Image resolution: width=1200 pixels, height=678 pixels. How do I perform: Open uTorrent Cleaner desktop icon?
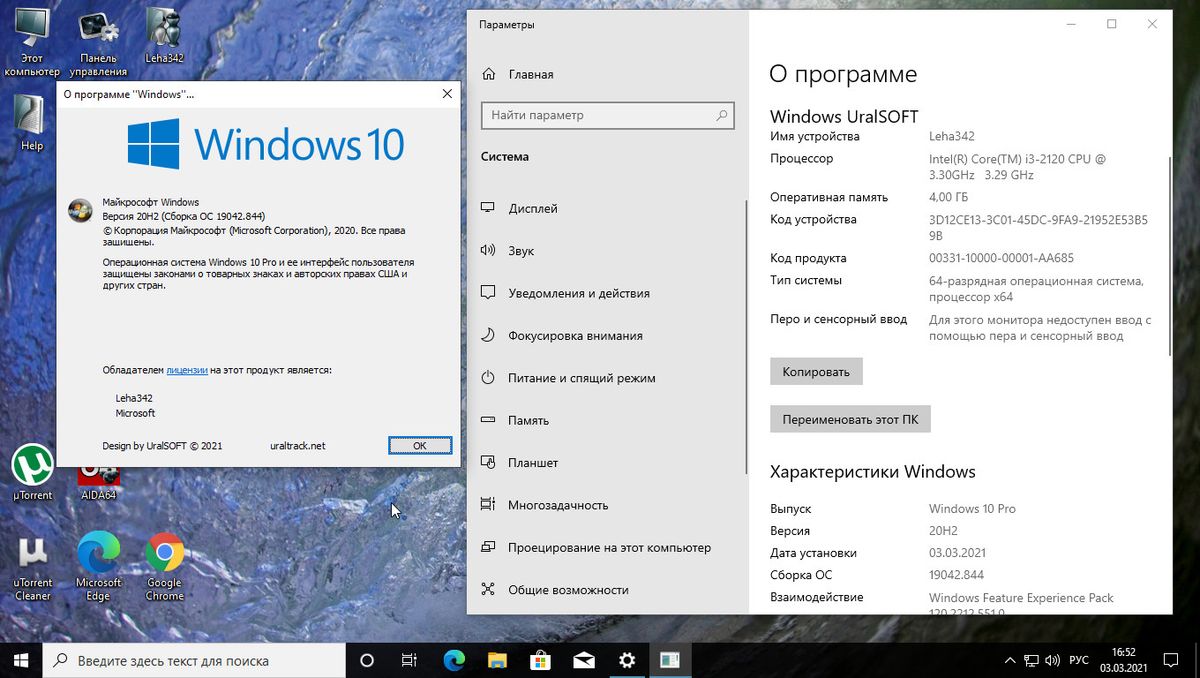point(32,567)
